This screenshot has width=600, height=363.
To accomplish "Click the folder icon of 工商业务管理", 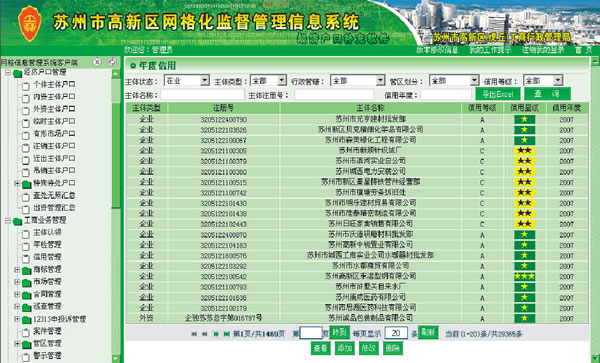I will coord(18,221).
